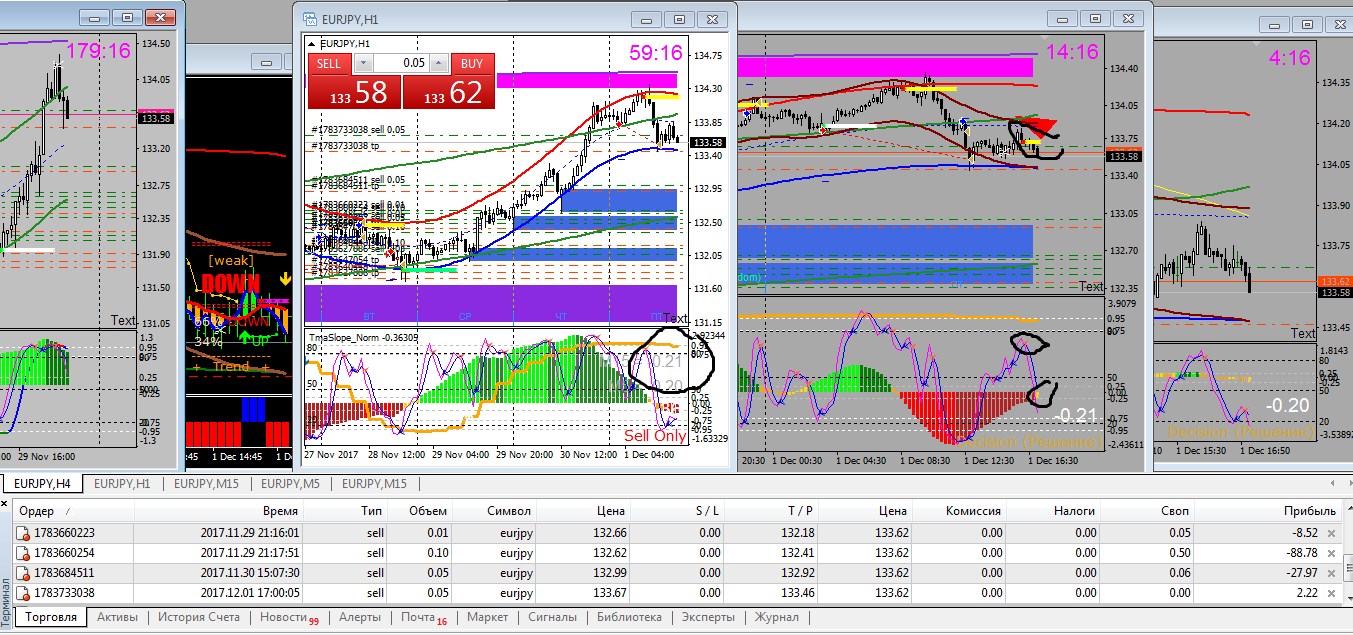
Task: Close order with profit -88.78 via x
Action: (1331, 553)
